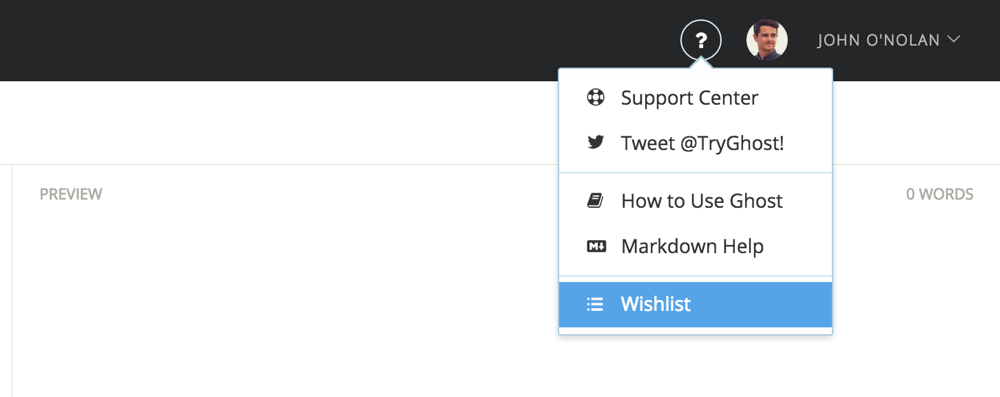Open Support Center from help menu

(695, 98)
